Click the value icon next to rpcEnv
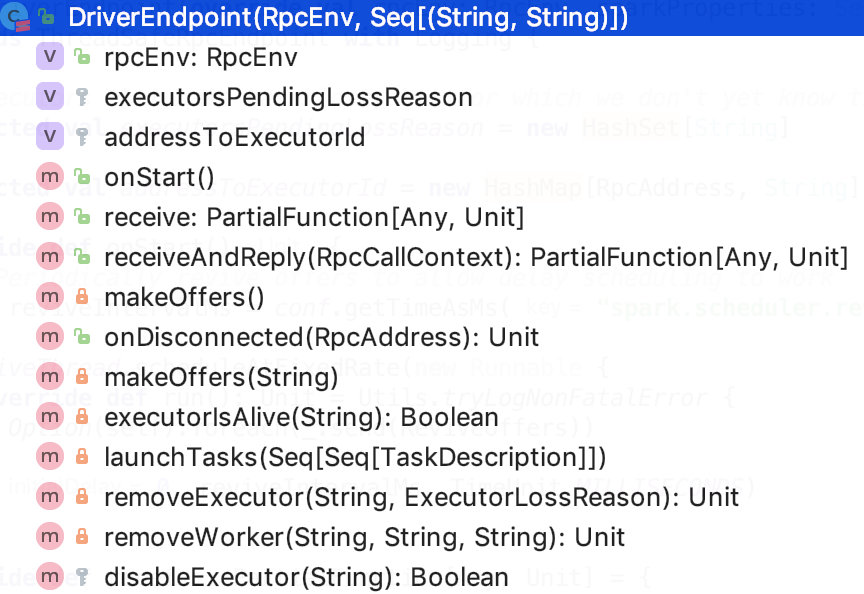The height and width of the screenshot is (594, 864). 50,57
